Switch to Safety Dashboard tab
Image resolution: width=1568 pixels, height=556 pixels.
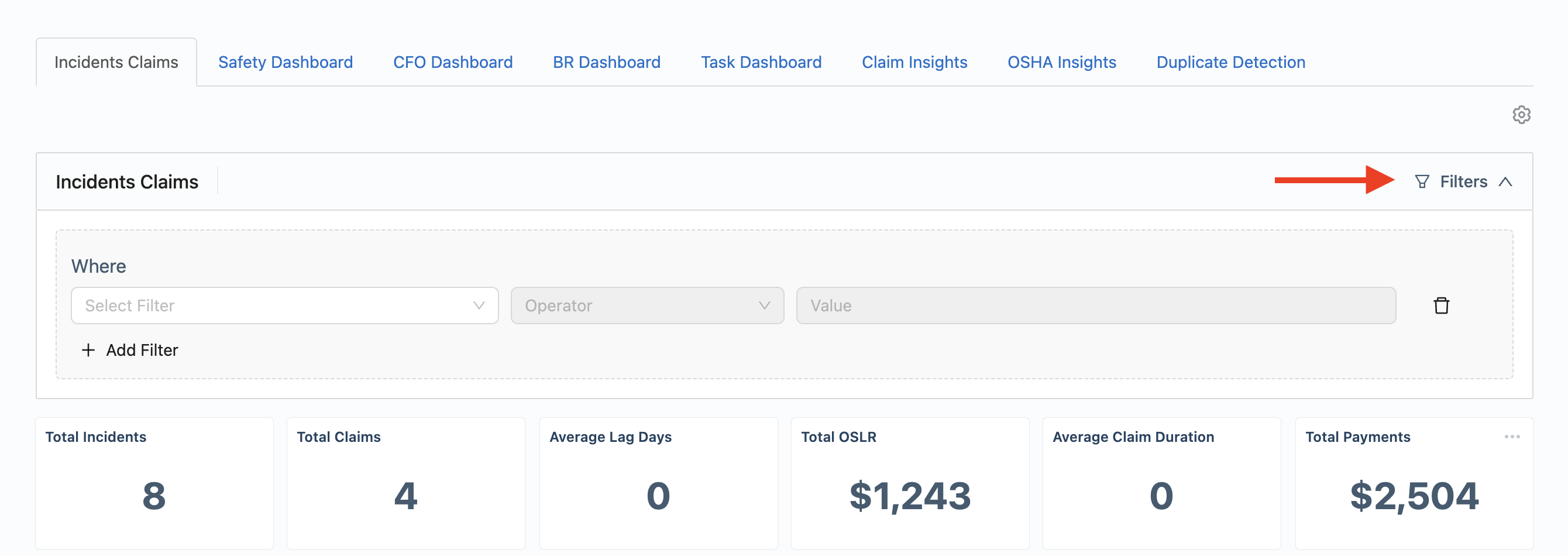(x=286, y=62)
